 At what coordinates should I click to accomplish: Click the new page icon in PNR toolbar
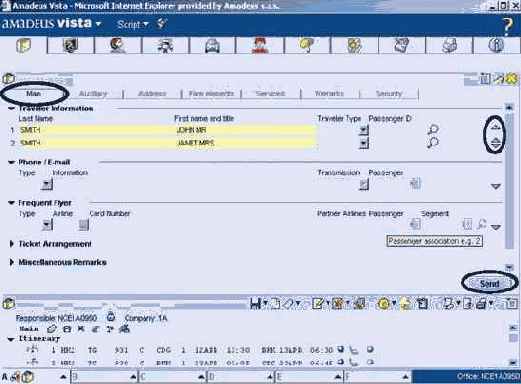pos(275,304)
